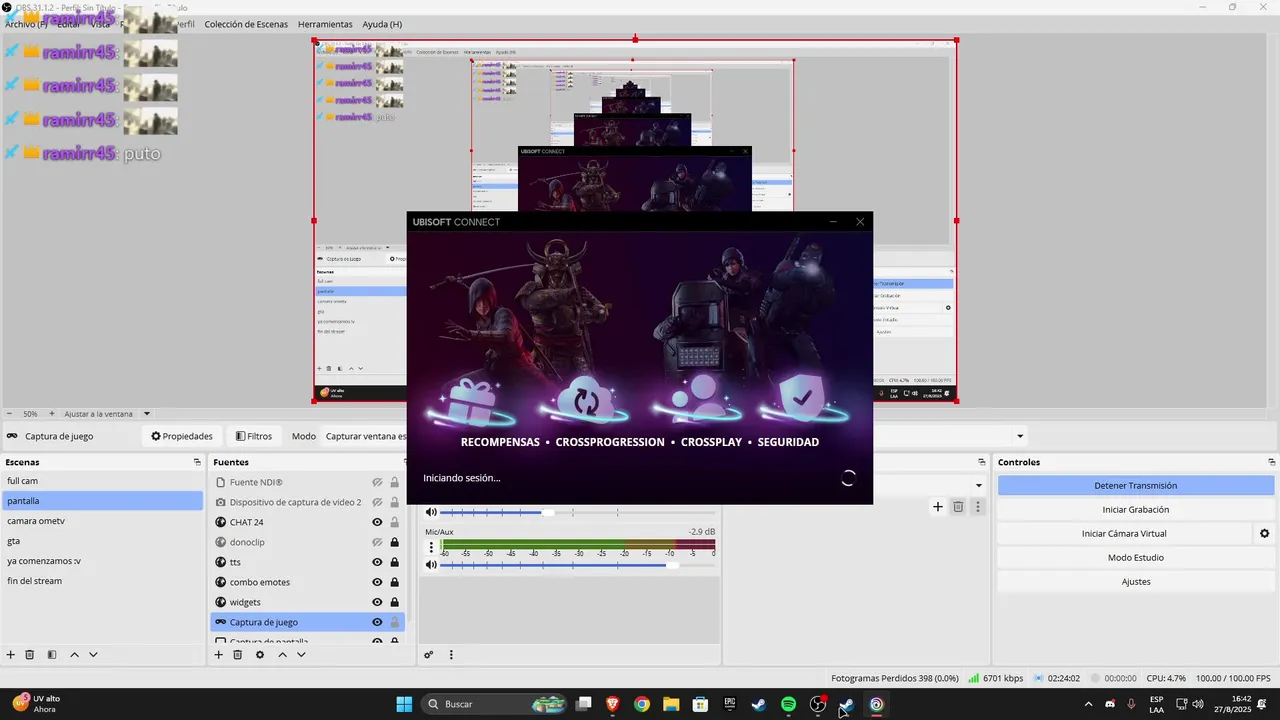1280x720 pixels.
Task: Move the selected source up in Fuentes
Action: pos(282,655)
